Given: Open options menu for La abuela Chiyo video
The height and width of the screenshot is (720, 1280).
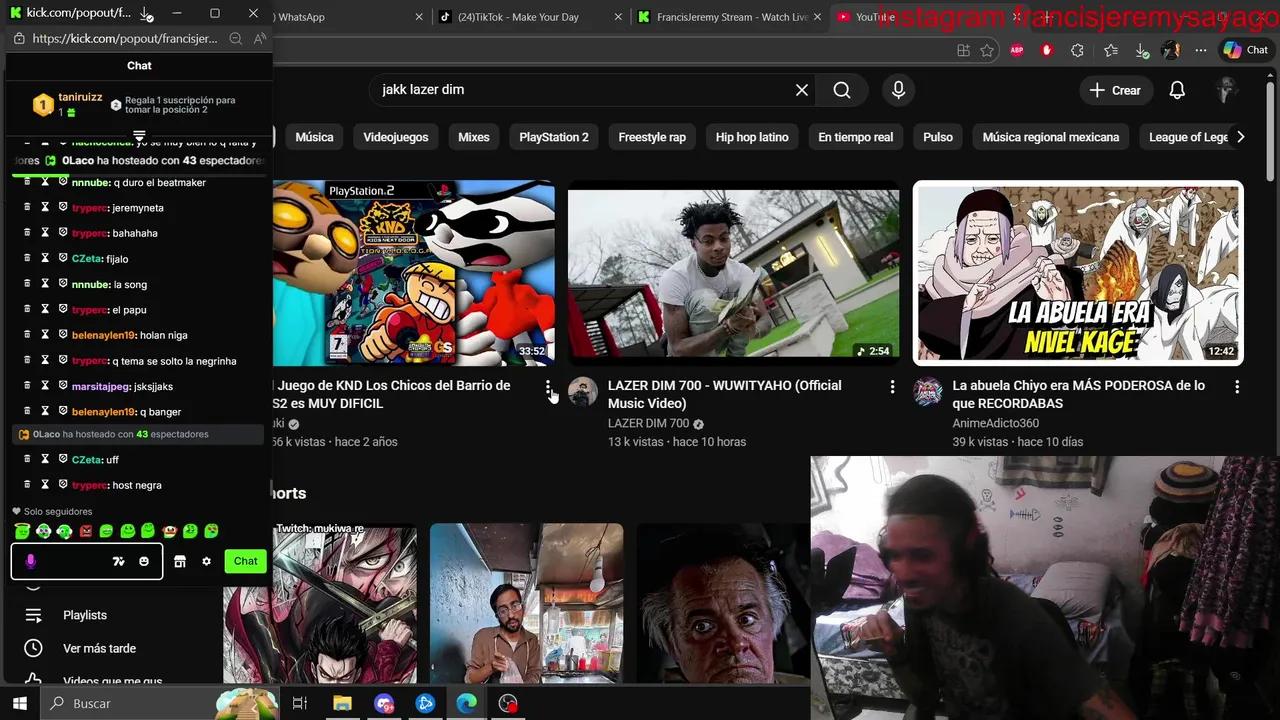Looking at the screenshot, I should (1237, 387).
